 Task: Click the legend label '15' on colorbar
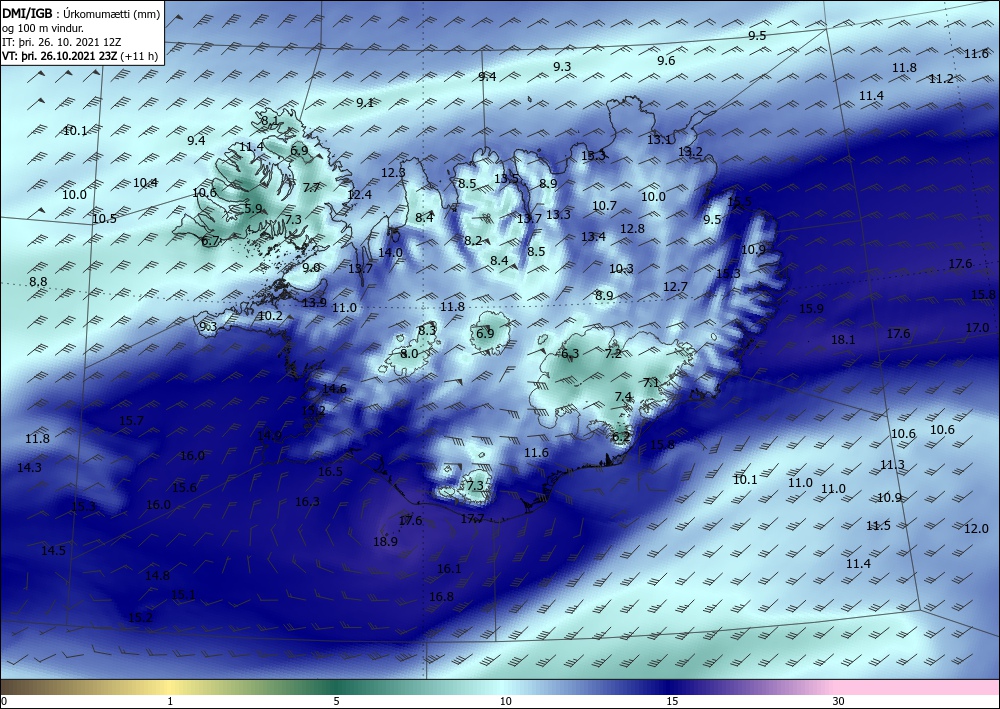(672, 701)
